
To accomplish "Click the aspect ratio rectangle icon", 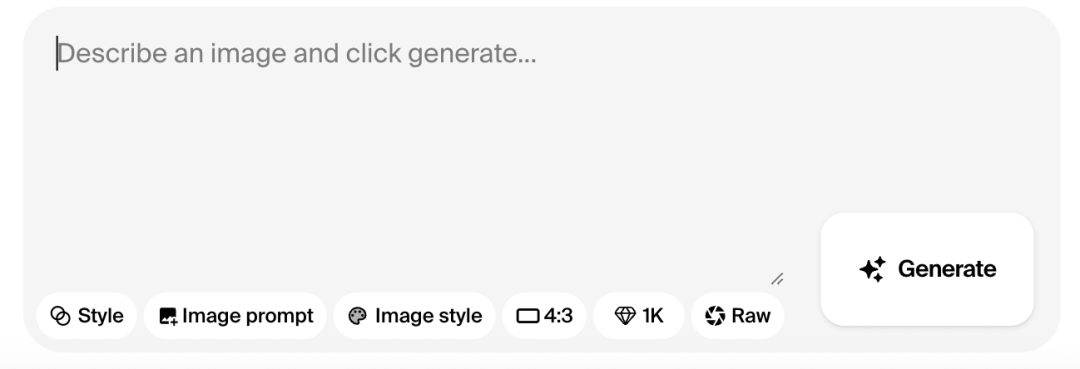I will pyautogui.click(x=528, y=316).
